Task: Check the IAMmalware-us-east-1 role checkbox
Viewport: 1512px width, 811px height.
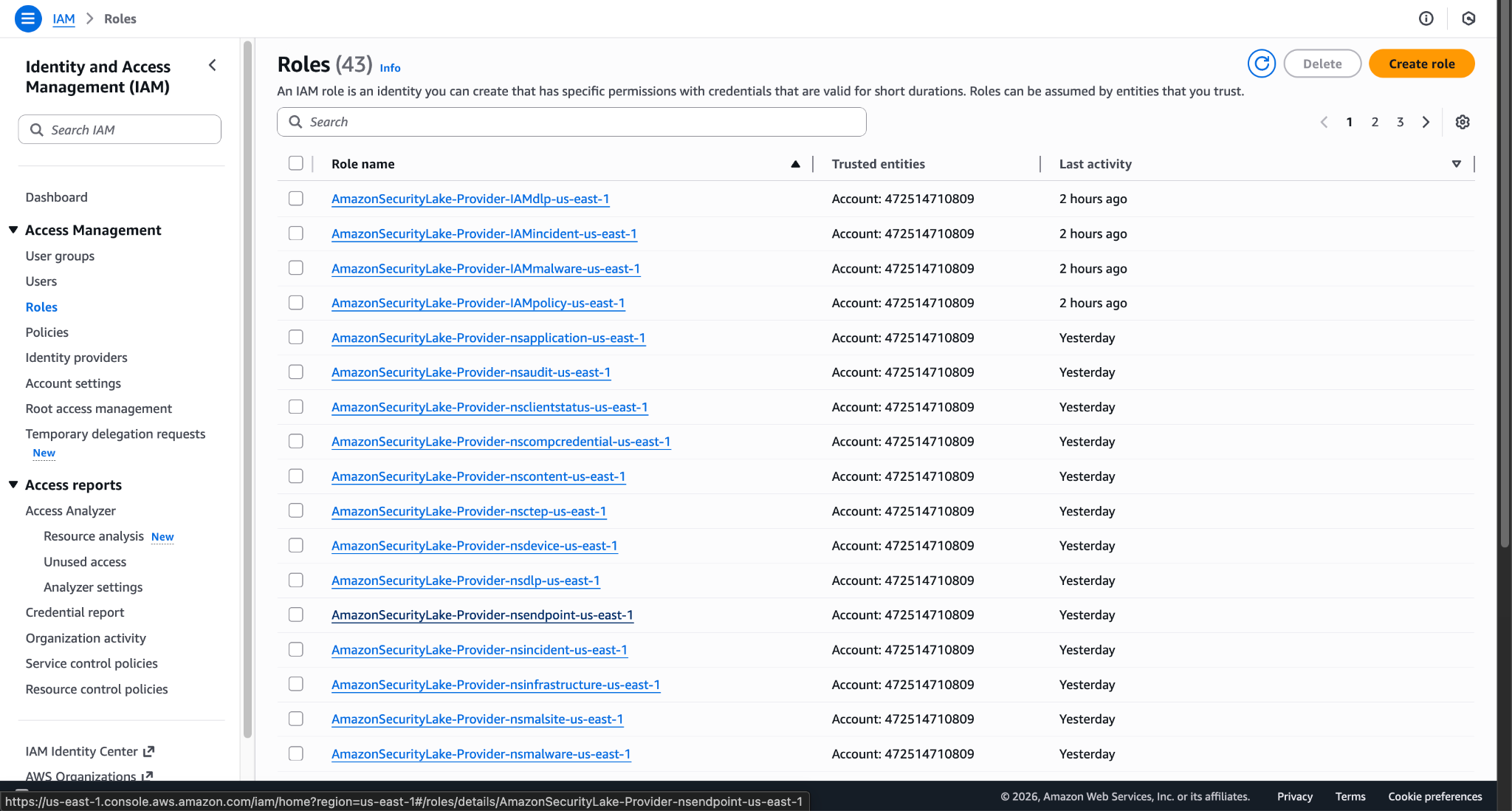Action: click(296, 268)
